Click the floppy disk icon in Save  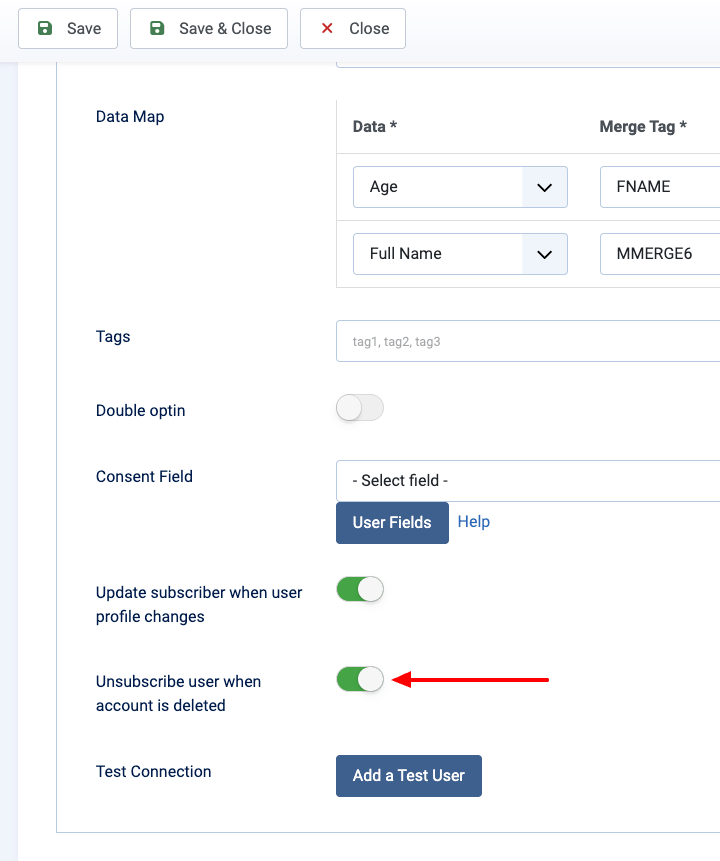coord(45,29)
